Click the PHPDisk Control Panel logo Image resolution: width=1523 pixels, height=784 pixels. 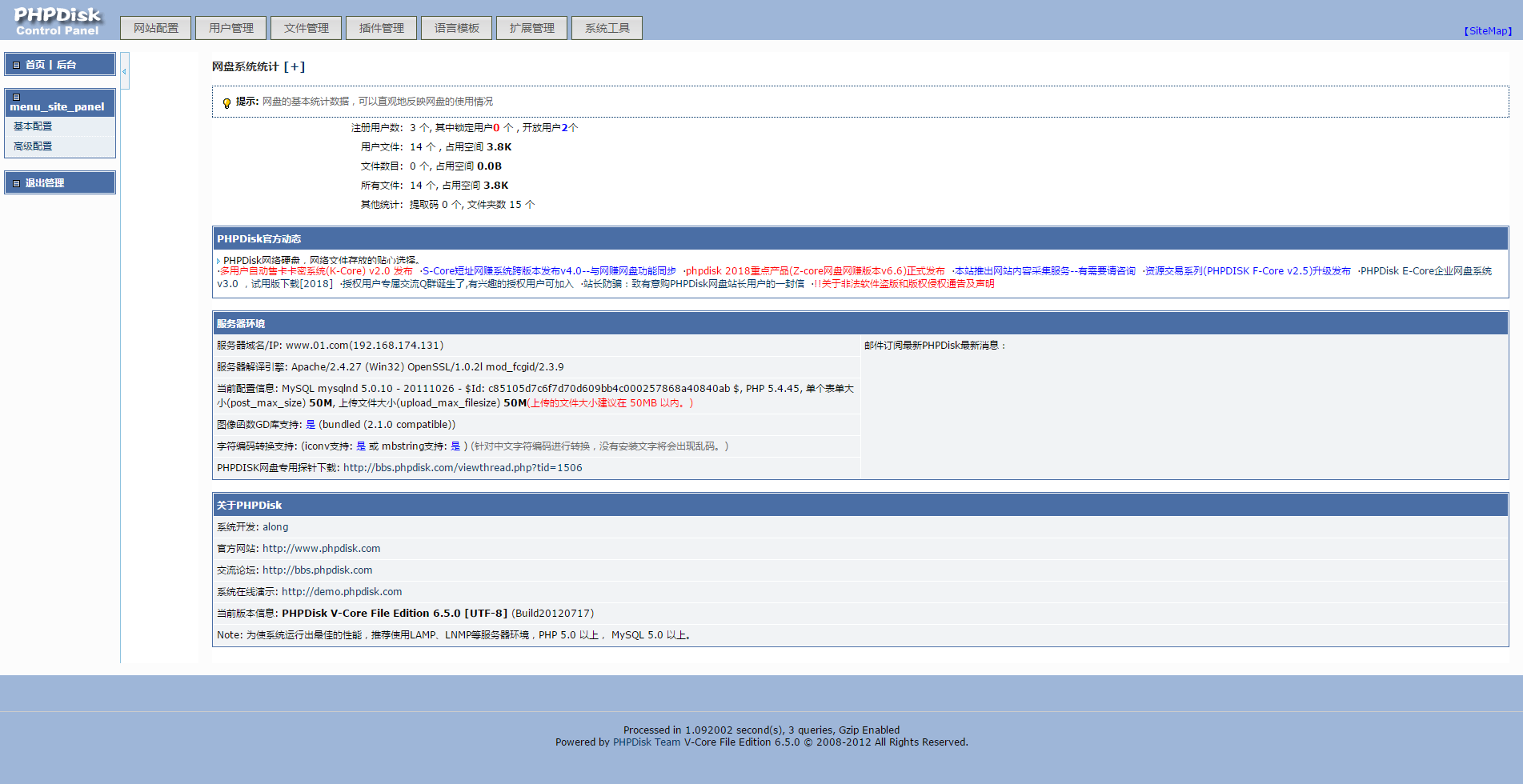pyautogui.click(x=58, y=22)
